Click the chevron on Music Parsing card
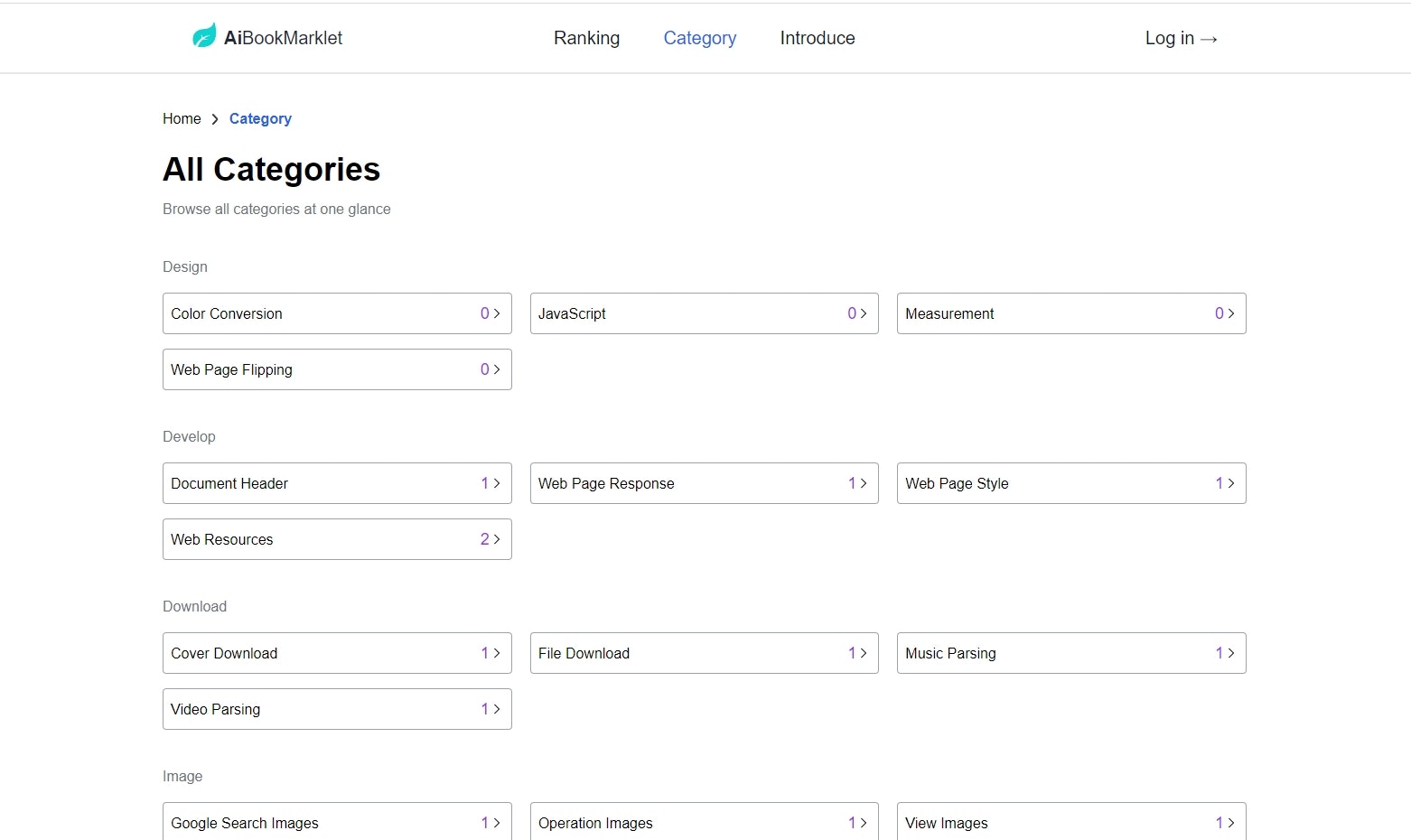Viewport: 1411px width, 840px height. click(1231, 653)
